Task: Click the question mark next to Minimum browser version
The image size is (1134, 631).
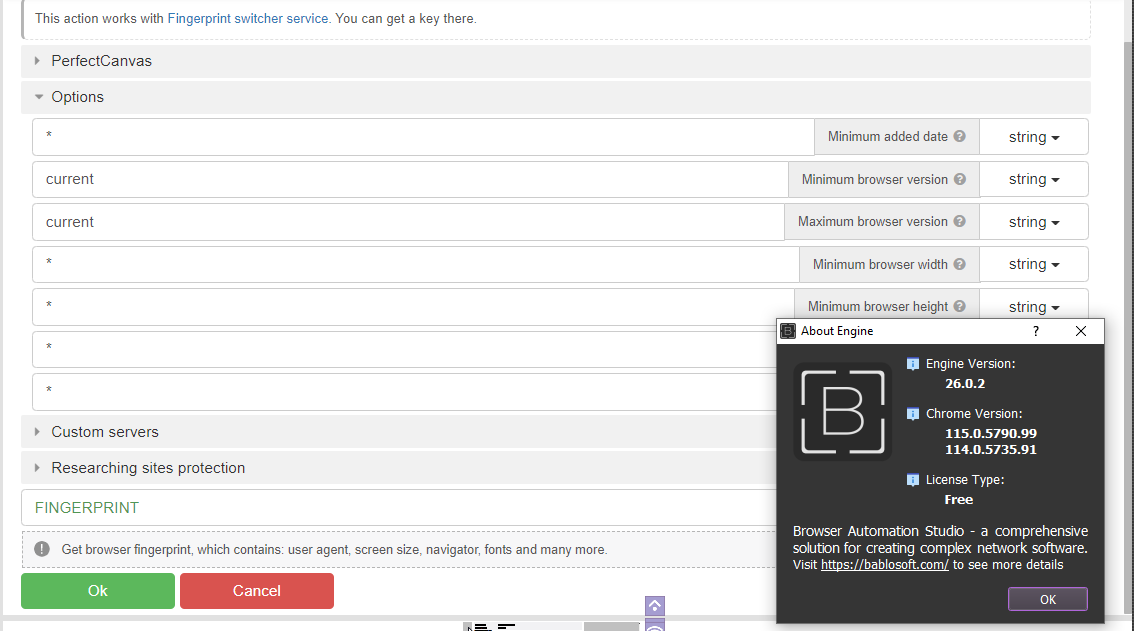Action: tap(959, 179)
